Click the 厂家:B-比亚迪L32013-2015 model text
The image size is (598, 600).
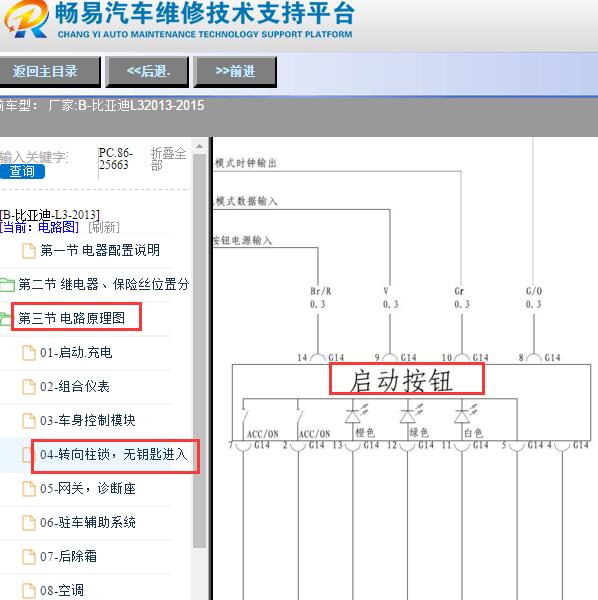coord(127,106)
